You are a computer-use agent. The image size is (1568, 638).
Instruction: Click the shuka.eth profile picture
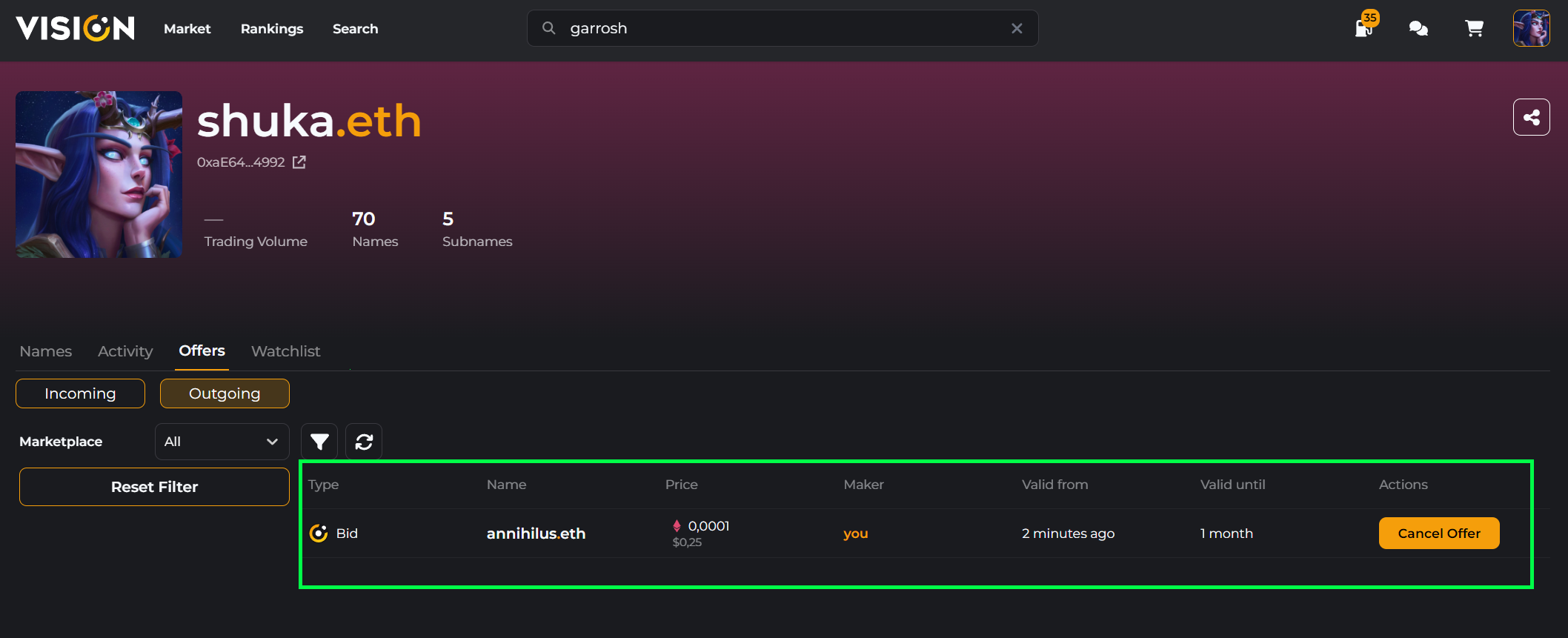(99, 174)
